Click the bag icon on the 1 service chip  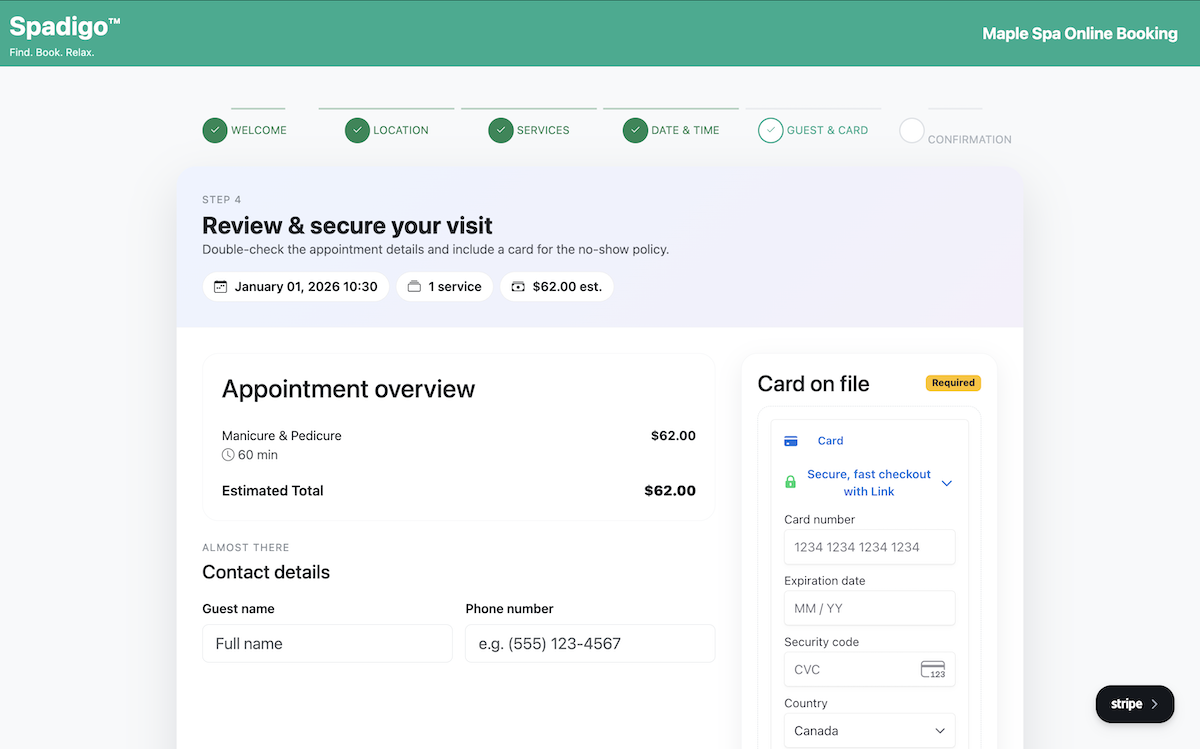[x=414, y=286]
